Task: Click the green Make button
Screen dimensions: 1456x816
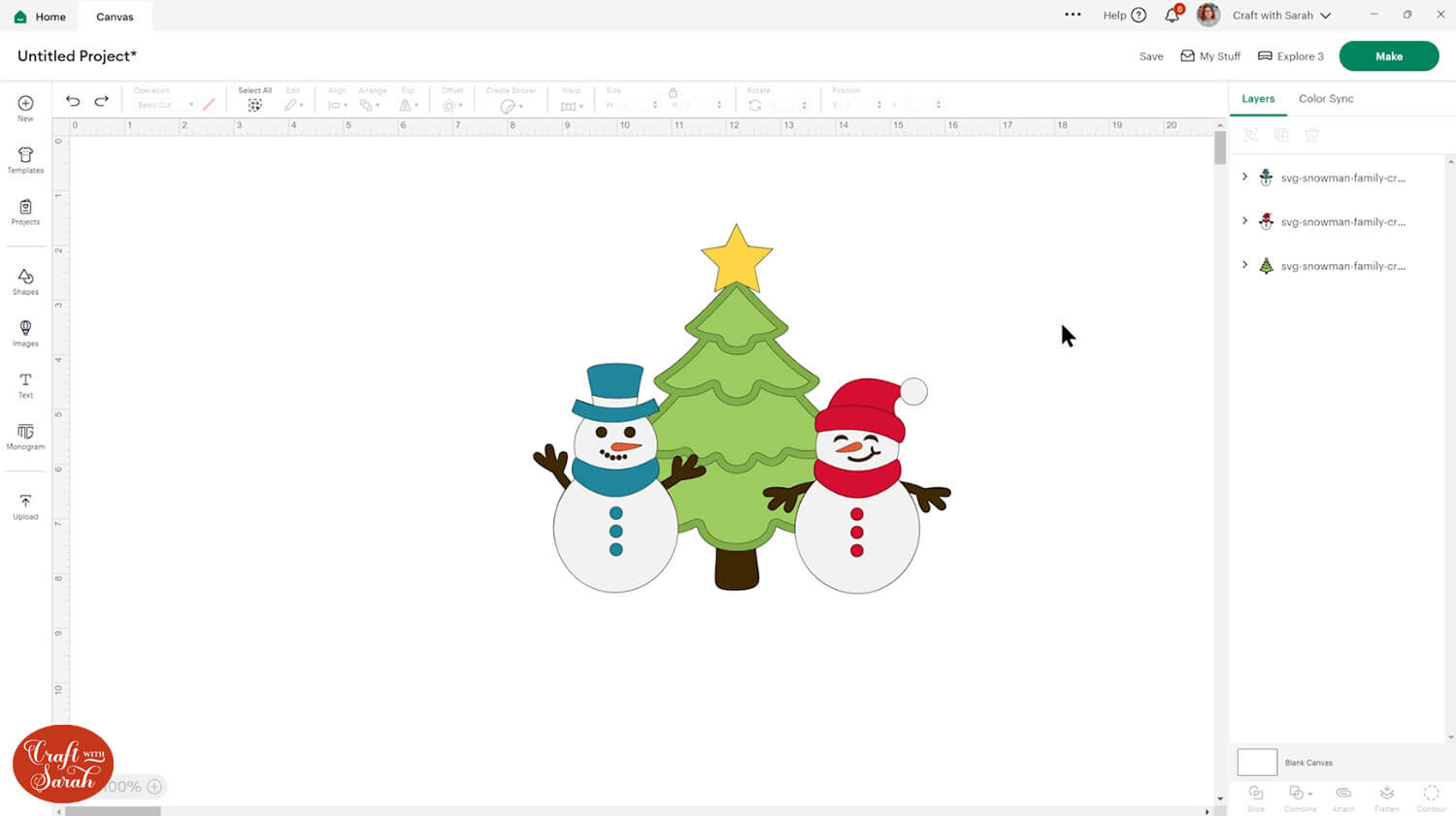Action: pos(1388,56)
